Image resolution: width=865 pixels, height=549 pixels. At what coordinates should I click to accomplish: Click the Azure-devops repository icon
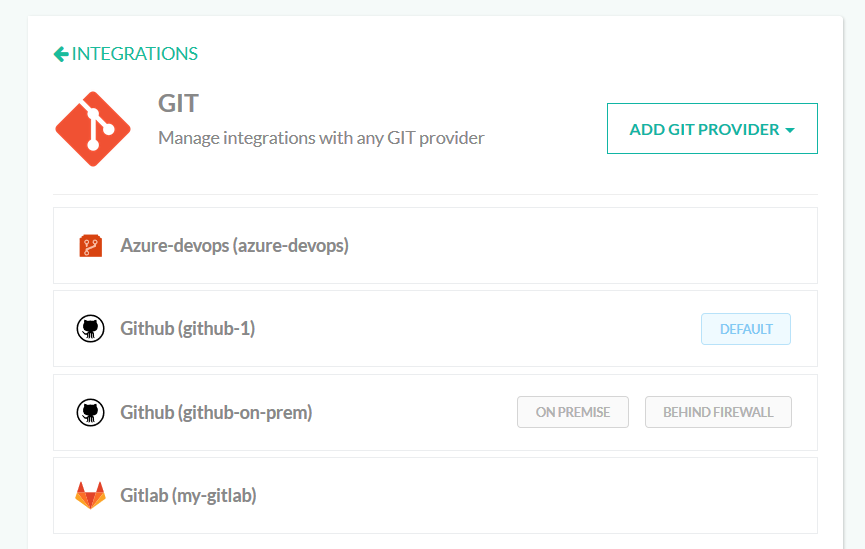[90, 246]
